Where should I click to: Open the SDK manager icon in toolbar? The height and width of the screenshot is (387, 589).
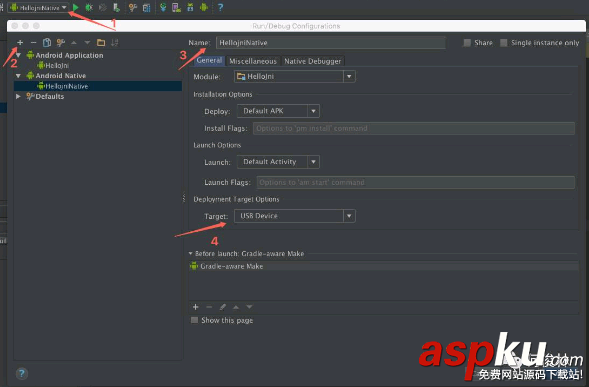(x=190, y=7)
